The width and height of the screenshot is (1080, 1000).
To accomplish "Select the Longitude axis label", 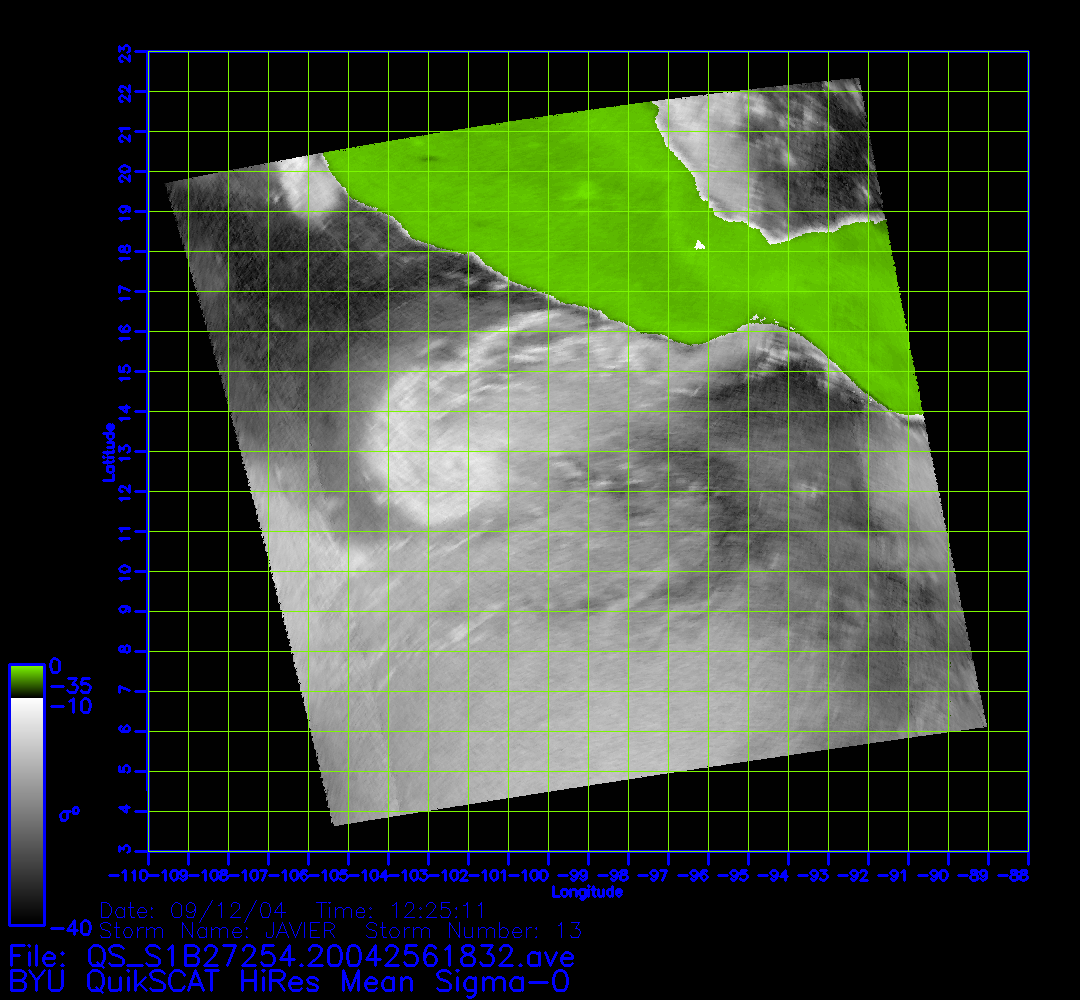I will click(x=588, y=892).
